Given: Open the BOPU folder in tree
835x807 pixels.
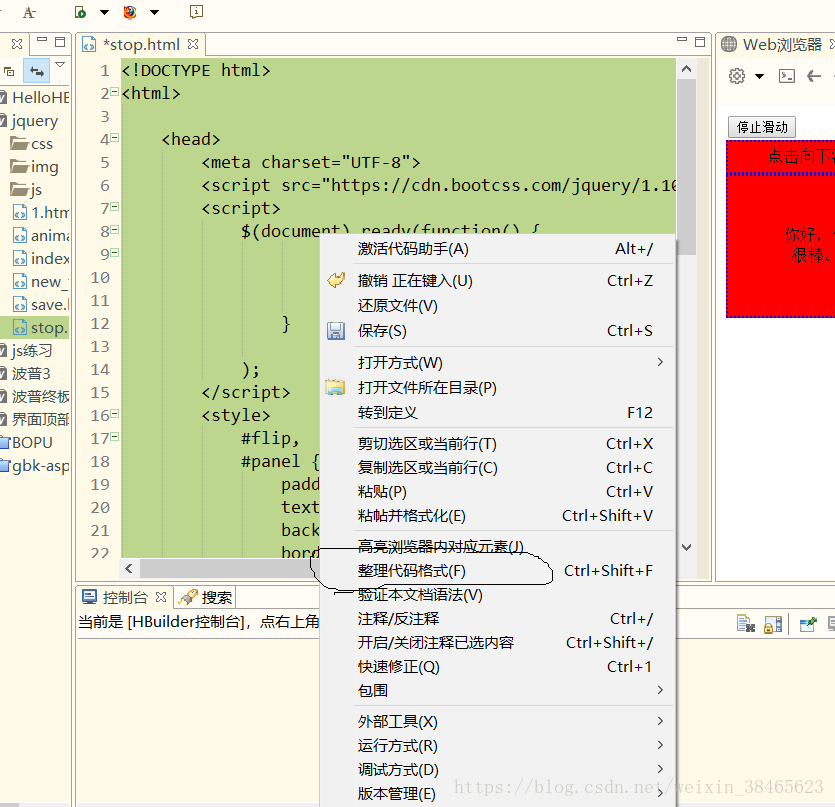Looking at the screenshot, I should [27, 443].
